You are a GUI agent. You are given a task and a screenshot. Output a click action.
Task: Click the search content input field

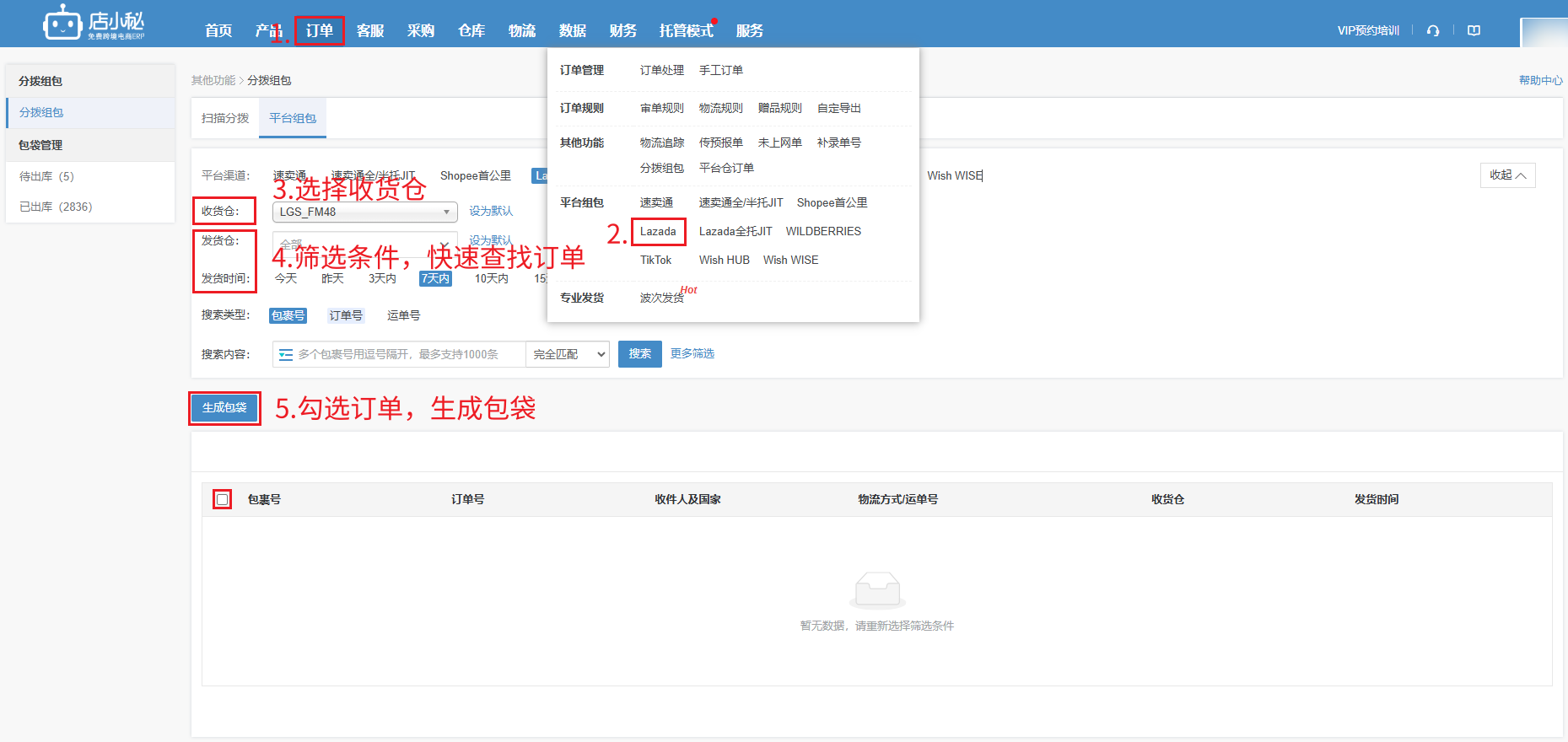click(x=399, y=354)
